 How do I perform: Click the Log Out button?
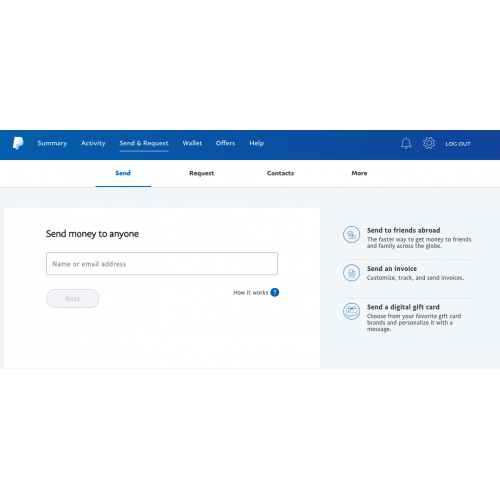coord(458,144)
